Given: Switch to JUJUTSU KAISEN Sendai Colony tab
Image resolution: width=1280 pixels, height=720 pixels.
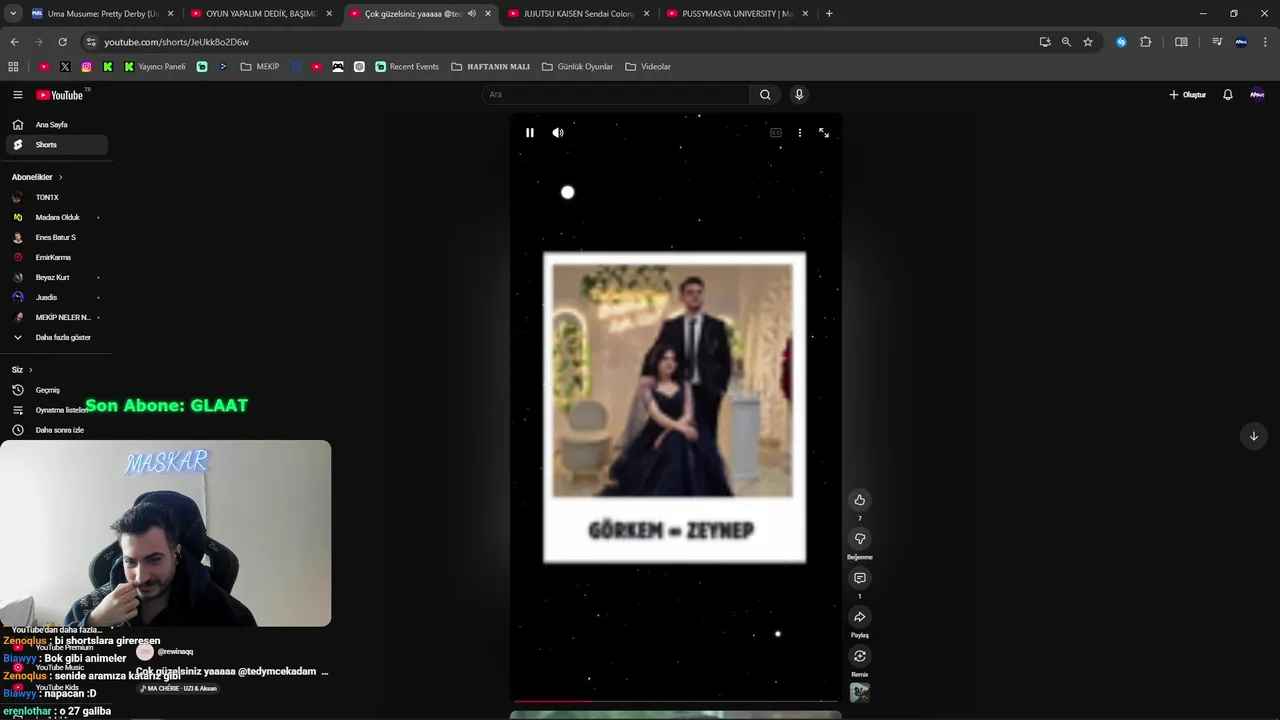Looking at the screenshot, I should click(579, 14).
